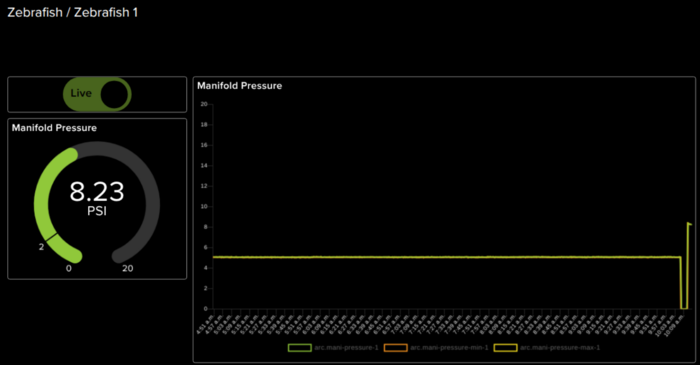This screenshot has height=365, width=700.
Task: Click the 4:51 a.m. x-axis time label
Action: click(205, 325)
